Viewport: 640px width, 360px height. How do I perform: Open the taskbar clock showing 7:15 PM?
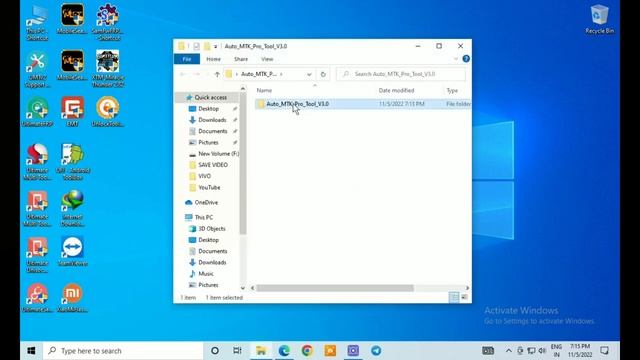click(580, 351)
